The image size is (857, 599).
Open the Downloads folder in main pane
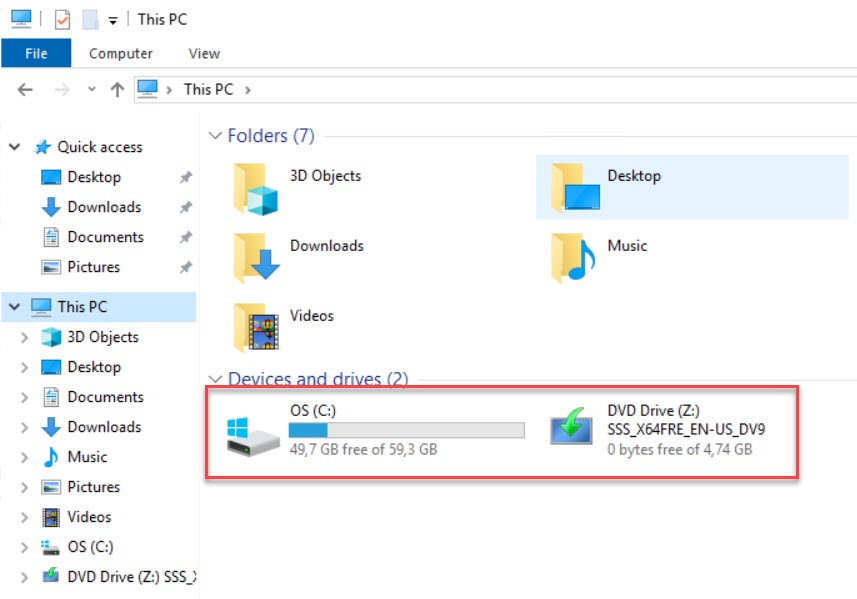point(254,258)
